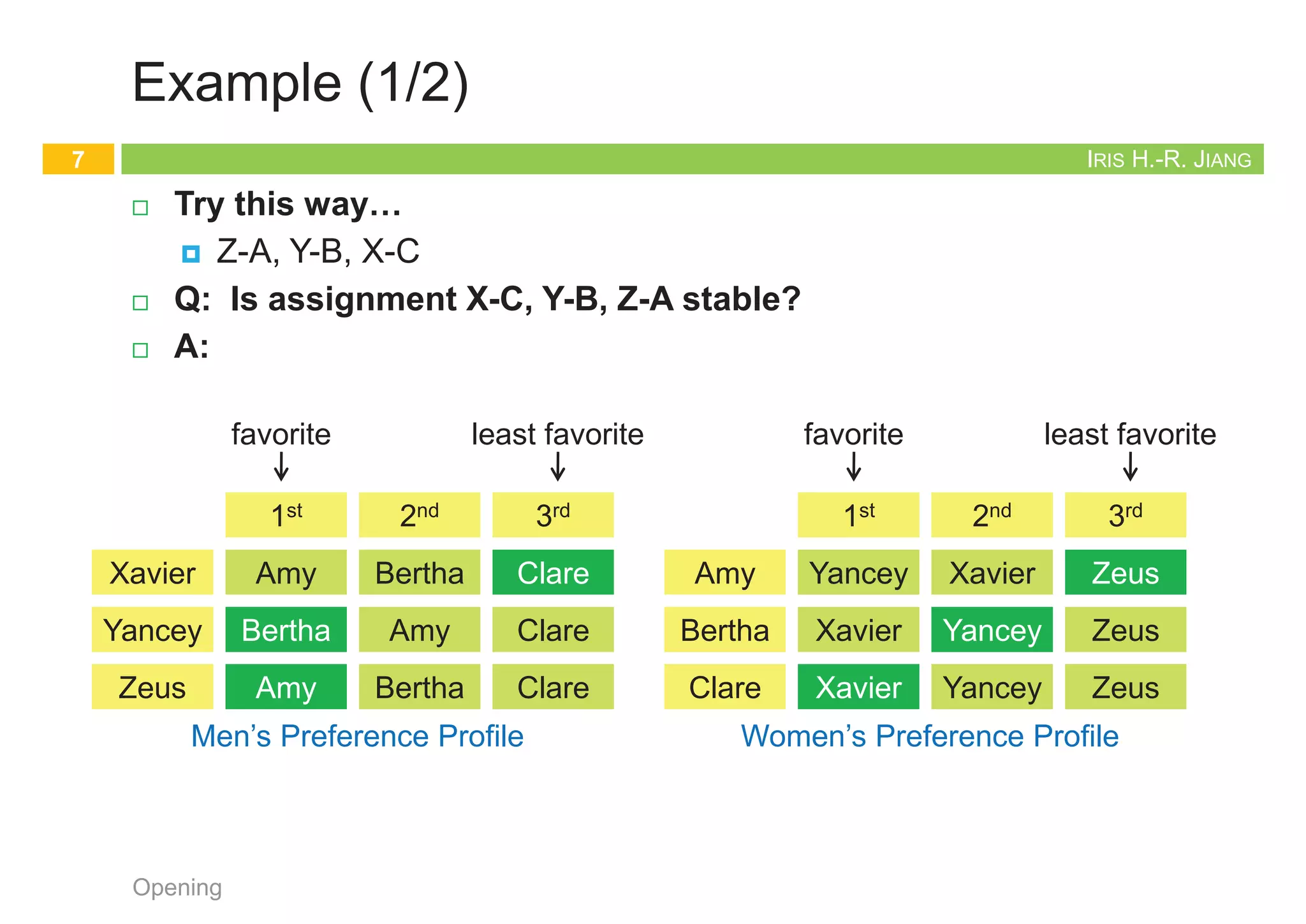Image resolution: width=1306 pixels, height=924 pixels.
Task: Click the blue square bullet before "Z-A, Y-B, X-C"
Action: click(x=191, y=254)
